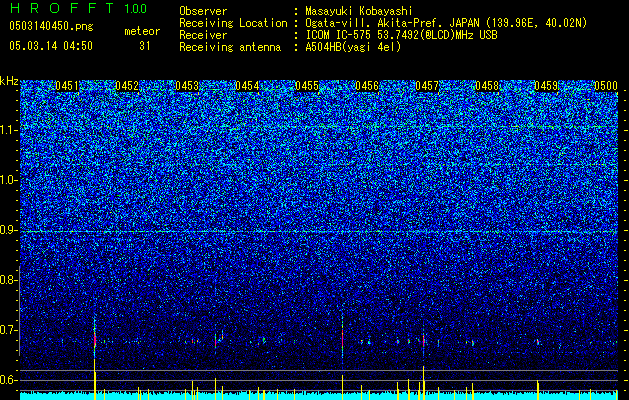Click the 'Observer' label
This screenshot has width=629, height=400.
coord(203,11)
